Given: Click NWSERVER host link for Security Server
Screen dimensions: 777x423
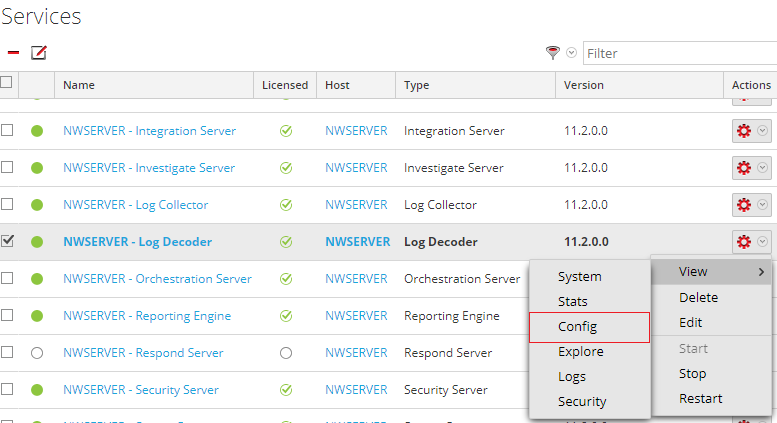Looking at the screenshot, I should [x=356, y=390].
